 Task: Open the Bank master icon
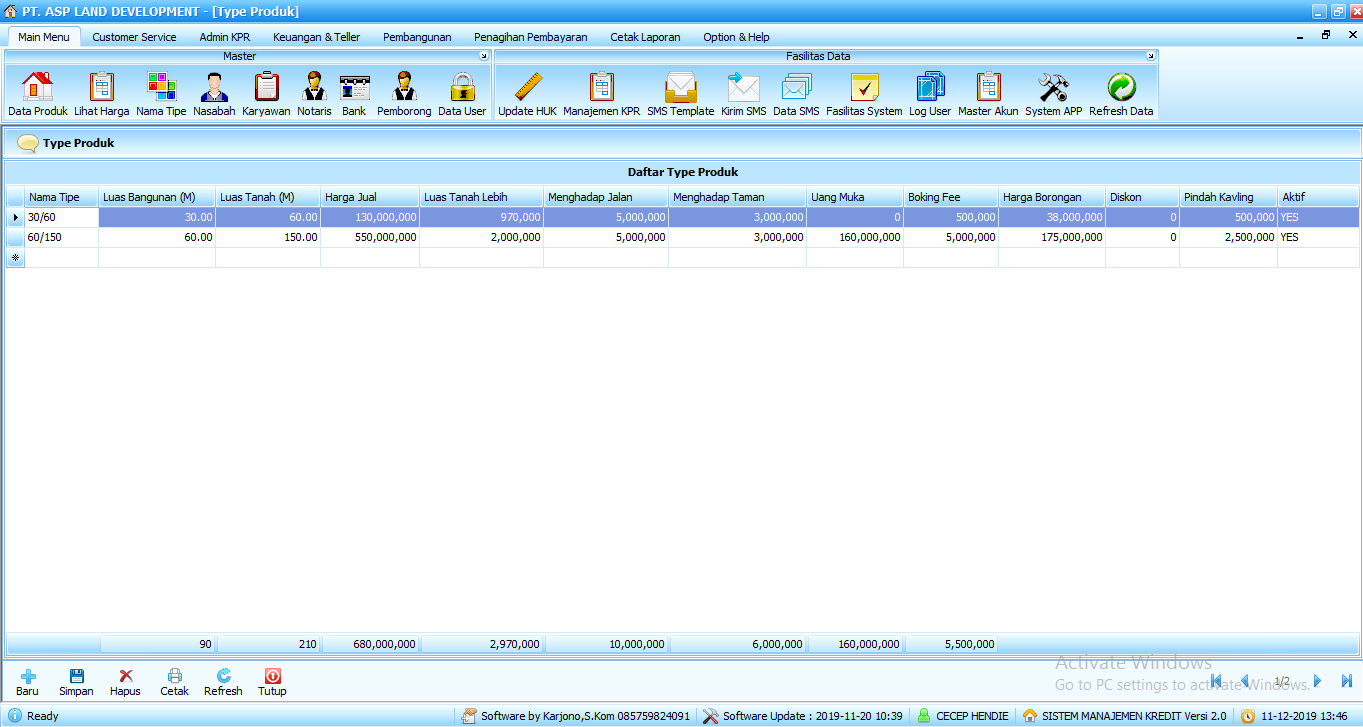tap(354, 94)
